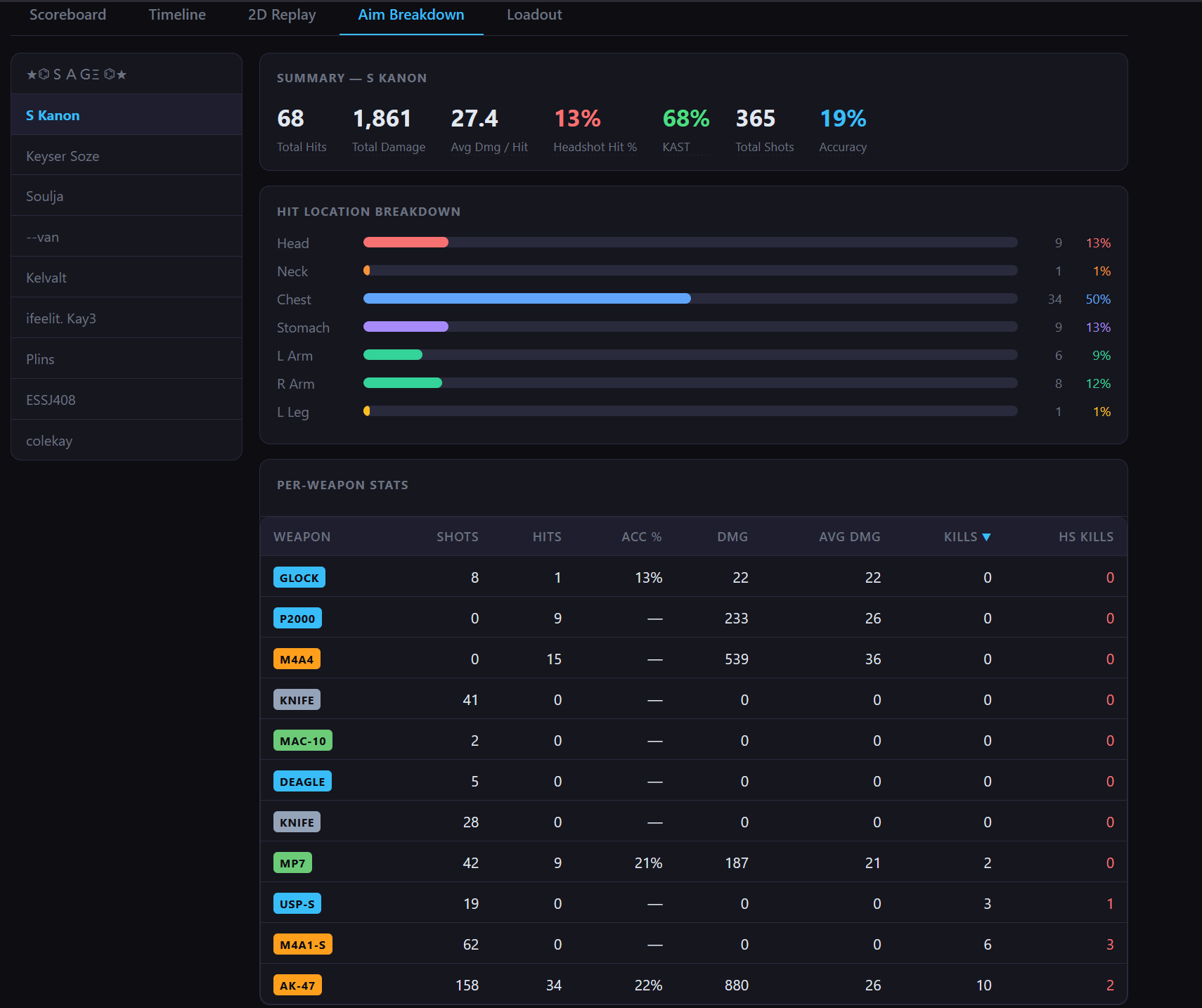Image resolution: width=1202 pixels, height=1008 pixels.
Task: Select the Aim Breakdown tab
Action: click(x=411, y=15)
